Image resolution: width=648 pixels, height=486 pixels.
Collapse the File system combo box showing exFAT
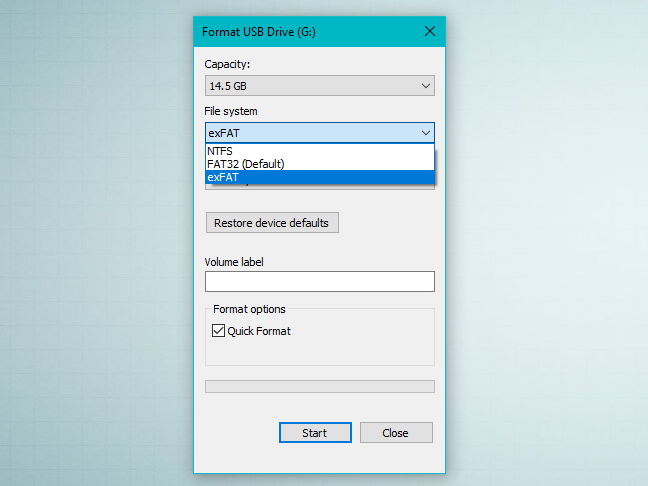click(x=319, y=133)
